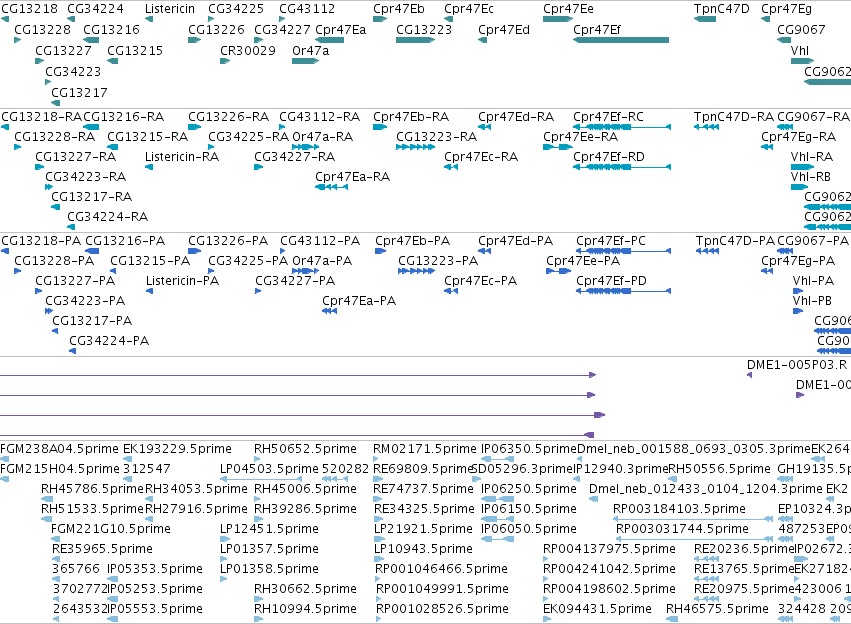Click the Or47a-PA protein label
This screenshot has height=624, width=851.
[x=322, y=261]
